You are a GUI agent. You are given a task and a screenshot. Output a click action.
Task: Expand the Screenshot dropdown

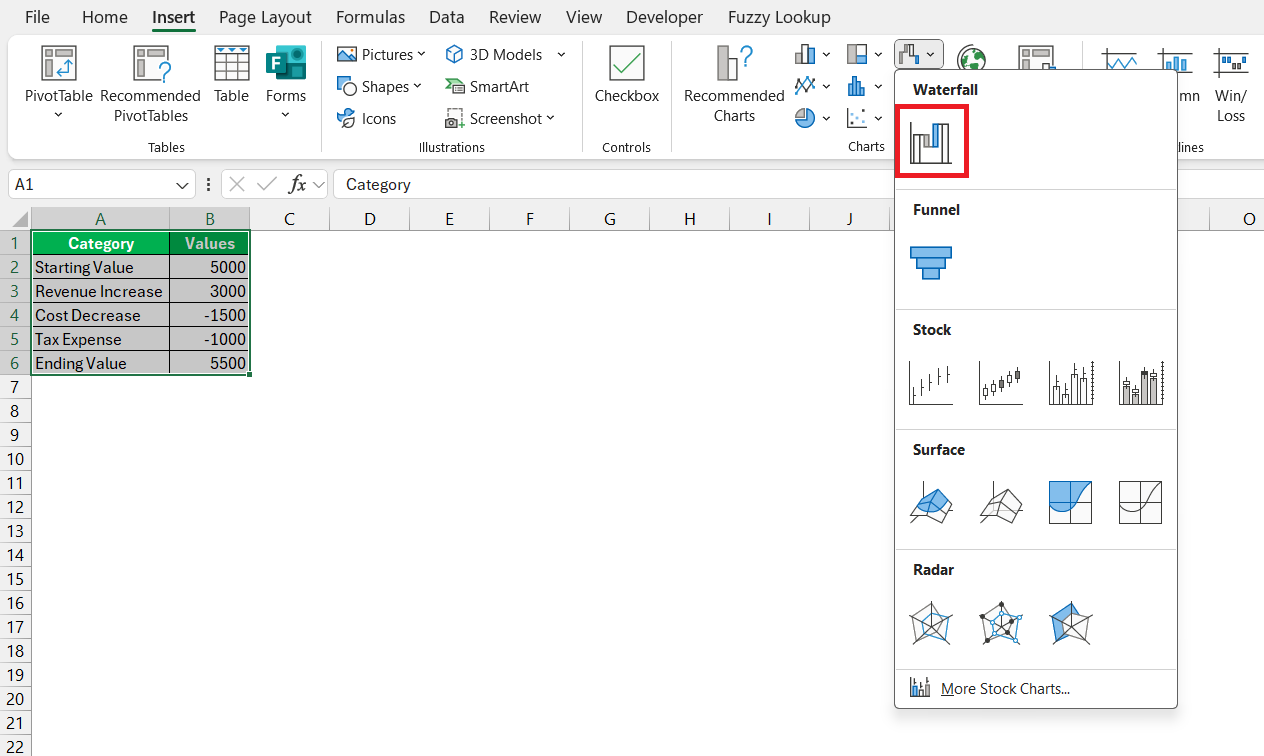[x=549, y=118]
